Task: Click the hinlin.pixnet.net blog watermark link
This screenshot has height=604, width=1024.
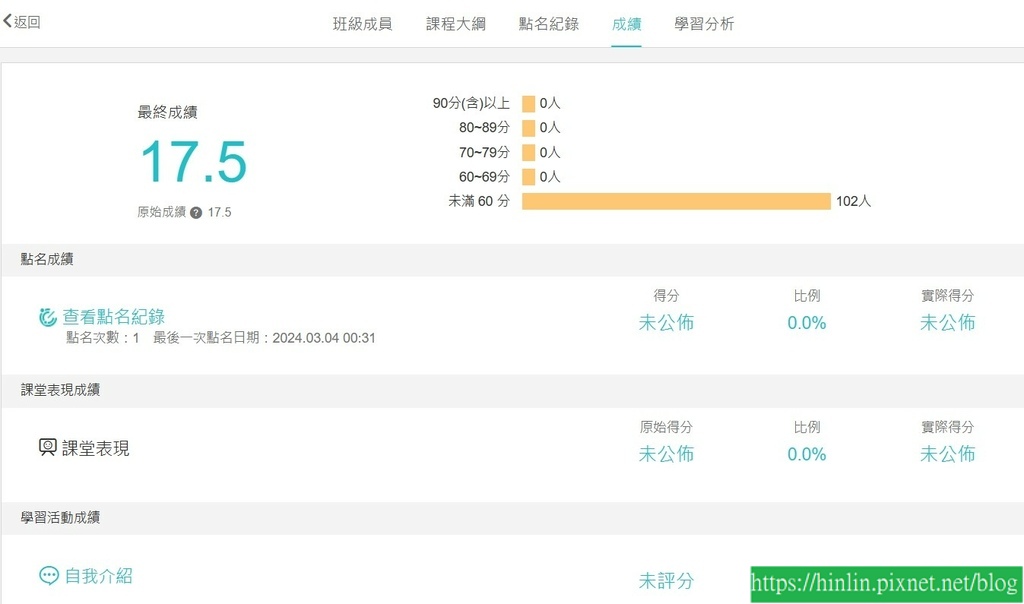Action: point(886,584)
